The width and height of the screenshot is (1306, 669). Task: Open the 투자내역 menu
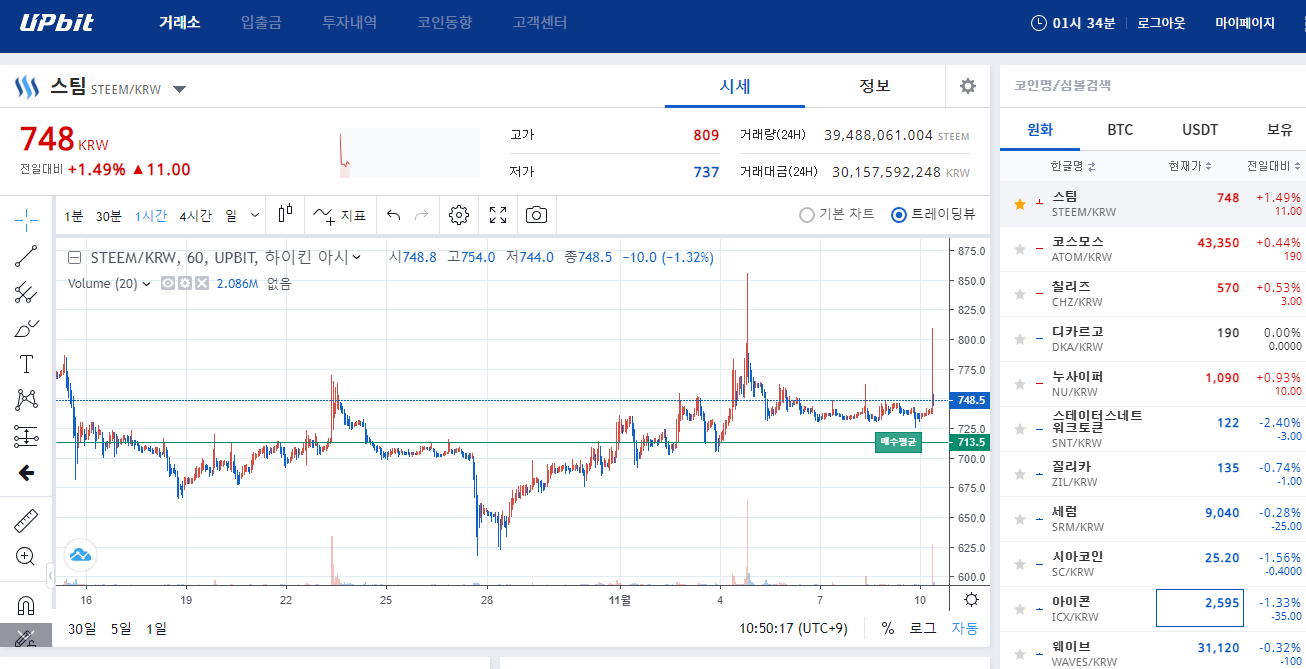350,22
